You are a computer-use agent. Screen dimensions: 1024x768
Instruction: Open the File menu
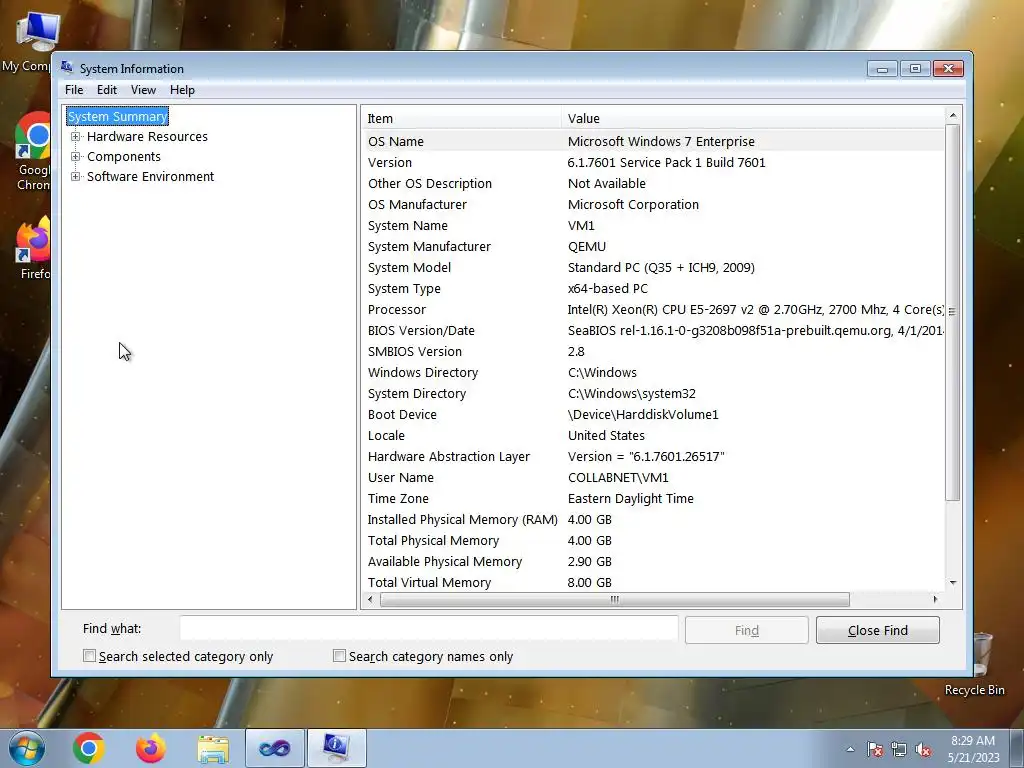pos(74,90)
